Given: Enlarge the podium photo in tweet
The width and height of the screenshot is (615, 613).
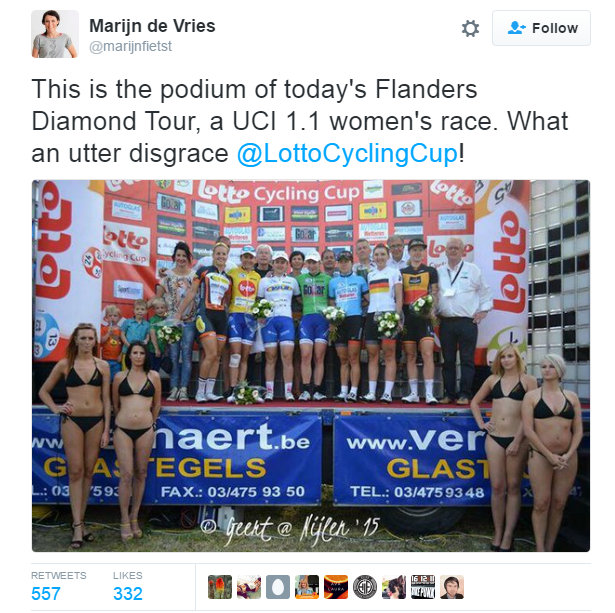Looking at the screenshot, I should [x=311, y=366].
